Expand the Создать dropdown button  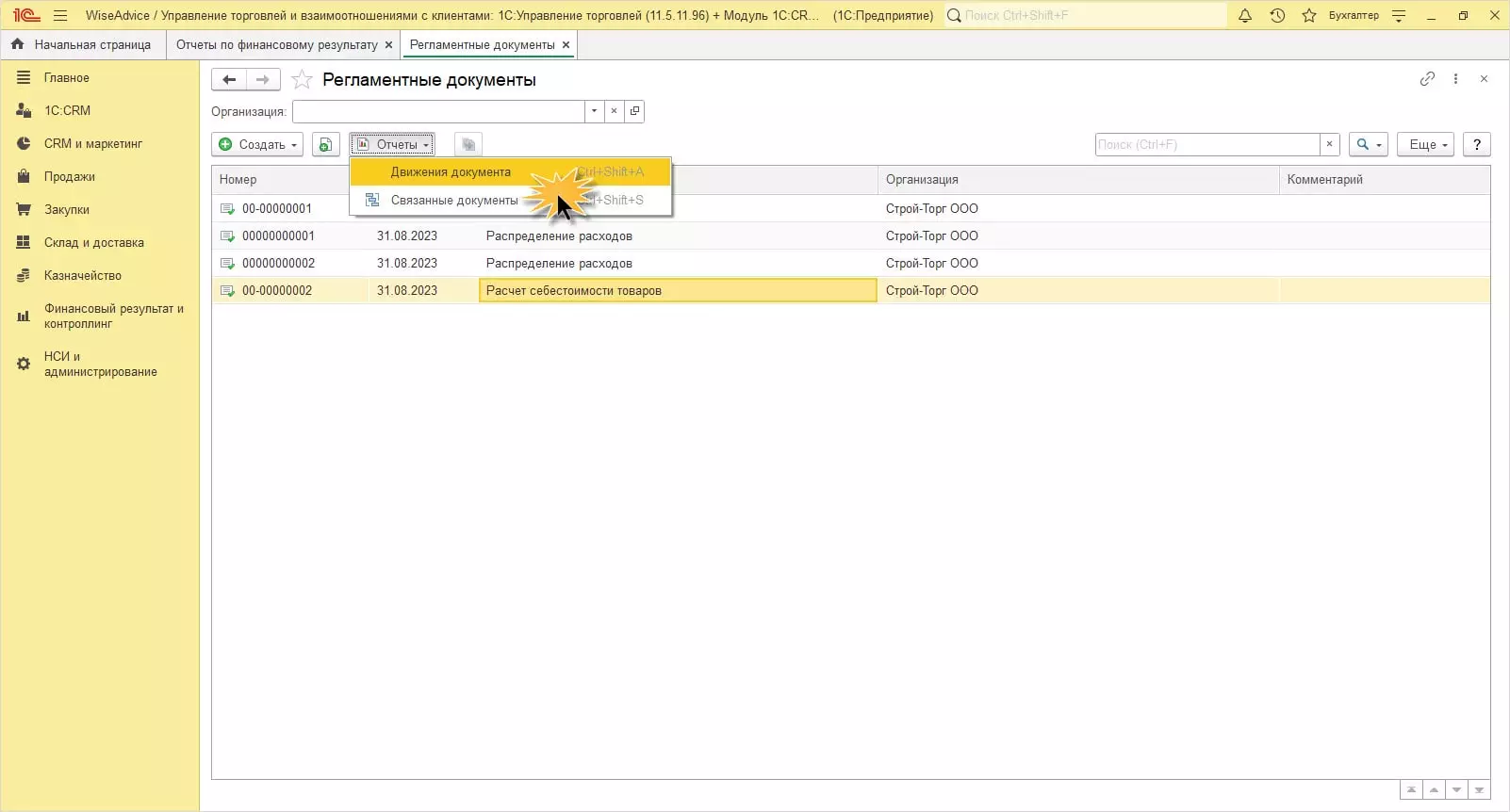257,144
